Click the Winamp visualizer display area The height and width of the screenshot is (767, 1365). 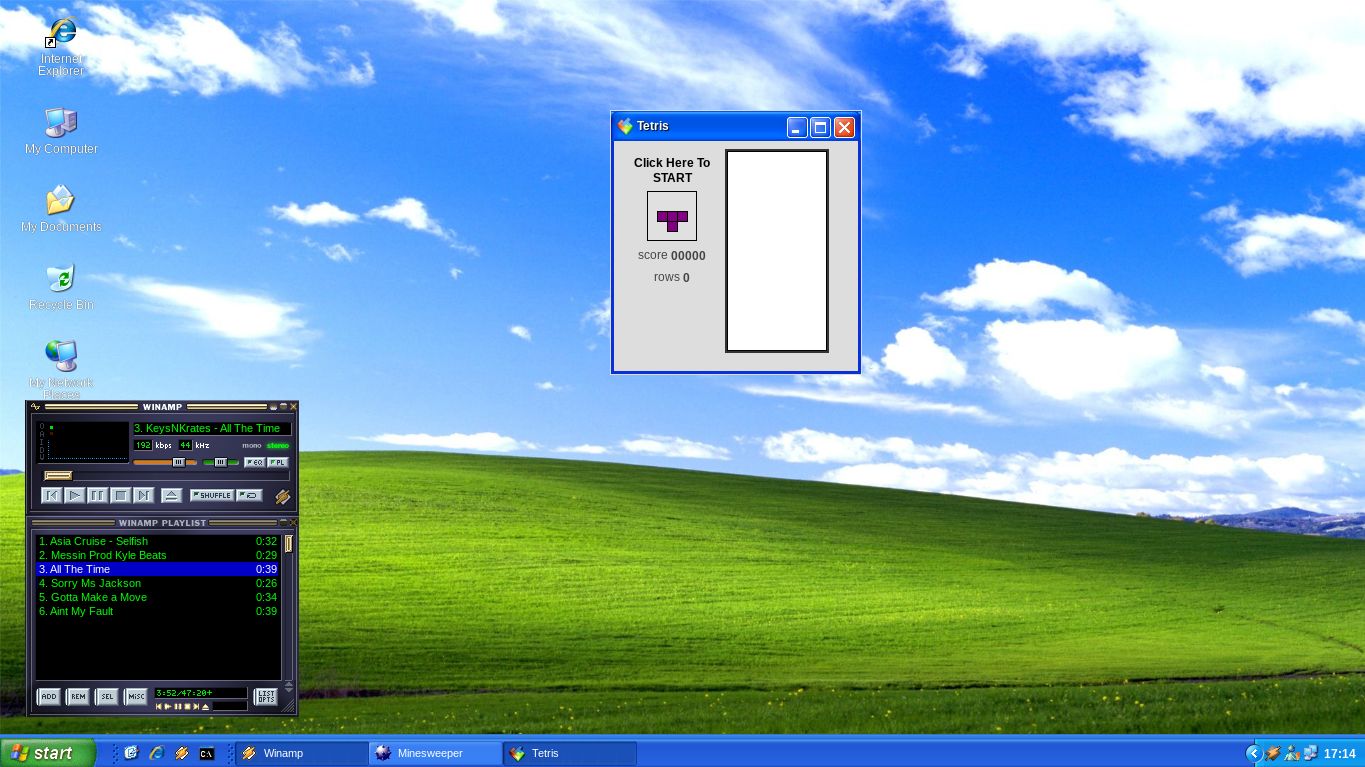pos(84,441)
